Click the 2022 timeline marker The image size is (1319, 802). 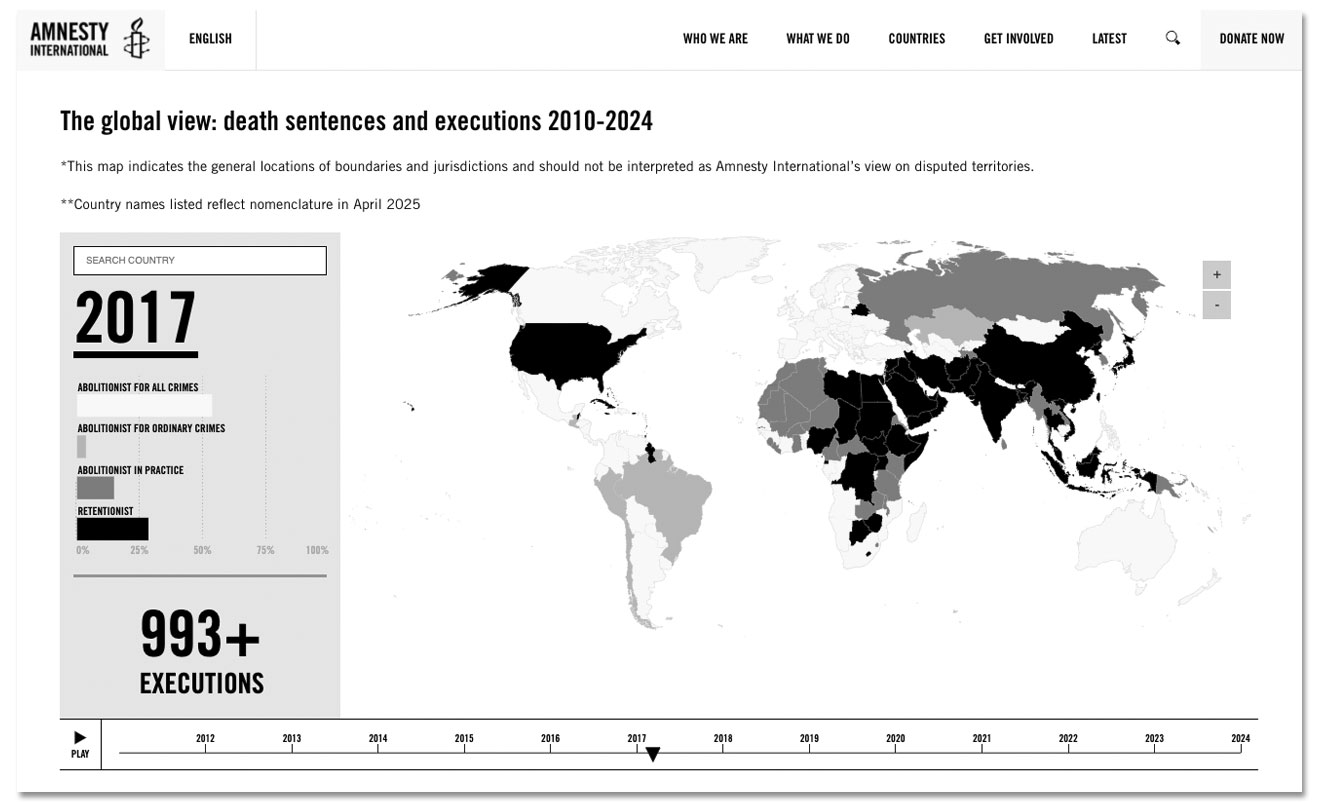point(1068,741)
